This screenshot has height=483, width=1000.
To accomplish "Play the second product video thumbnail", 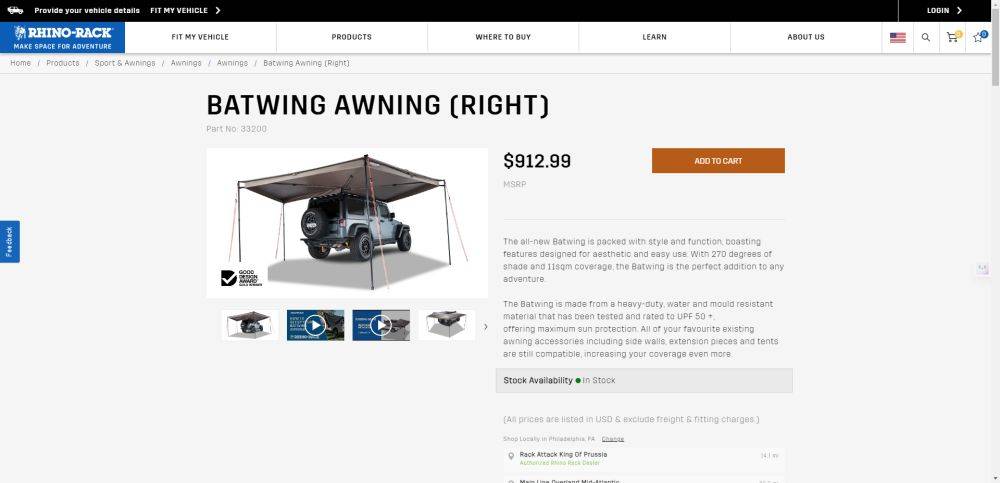I will (381, 325).
